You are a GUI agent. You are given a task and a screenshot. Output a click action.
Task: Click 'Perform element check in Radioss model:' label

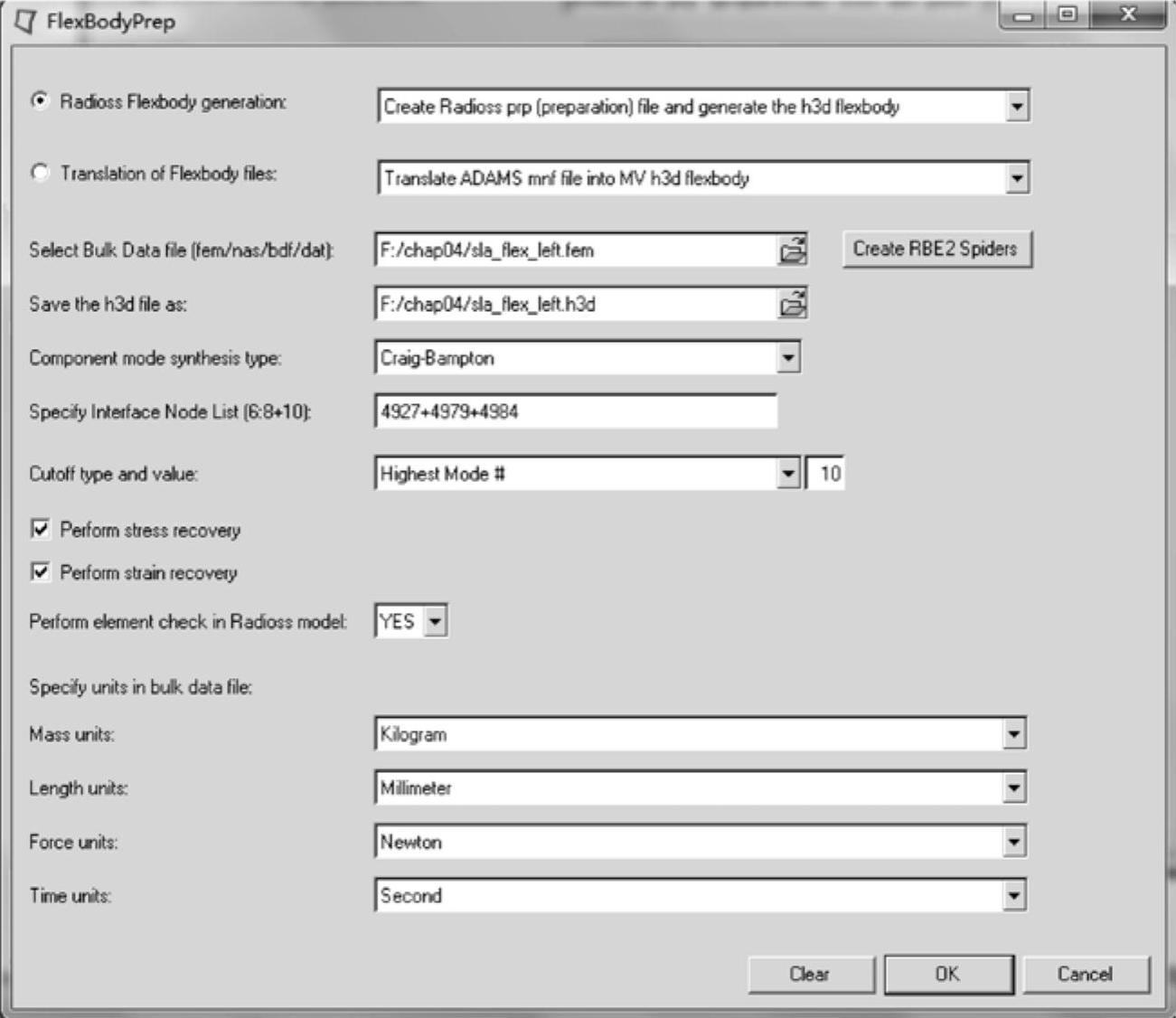pyautogui.click(x=188, y=622)
